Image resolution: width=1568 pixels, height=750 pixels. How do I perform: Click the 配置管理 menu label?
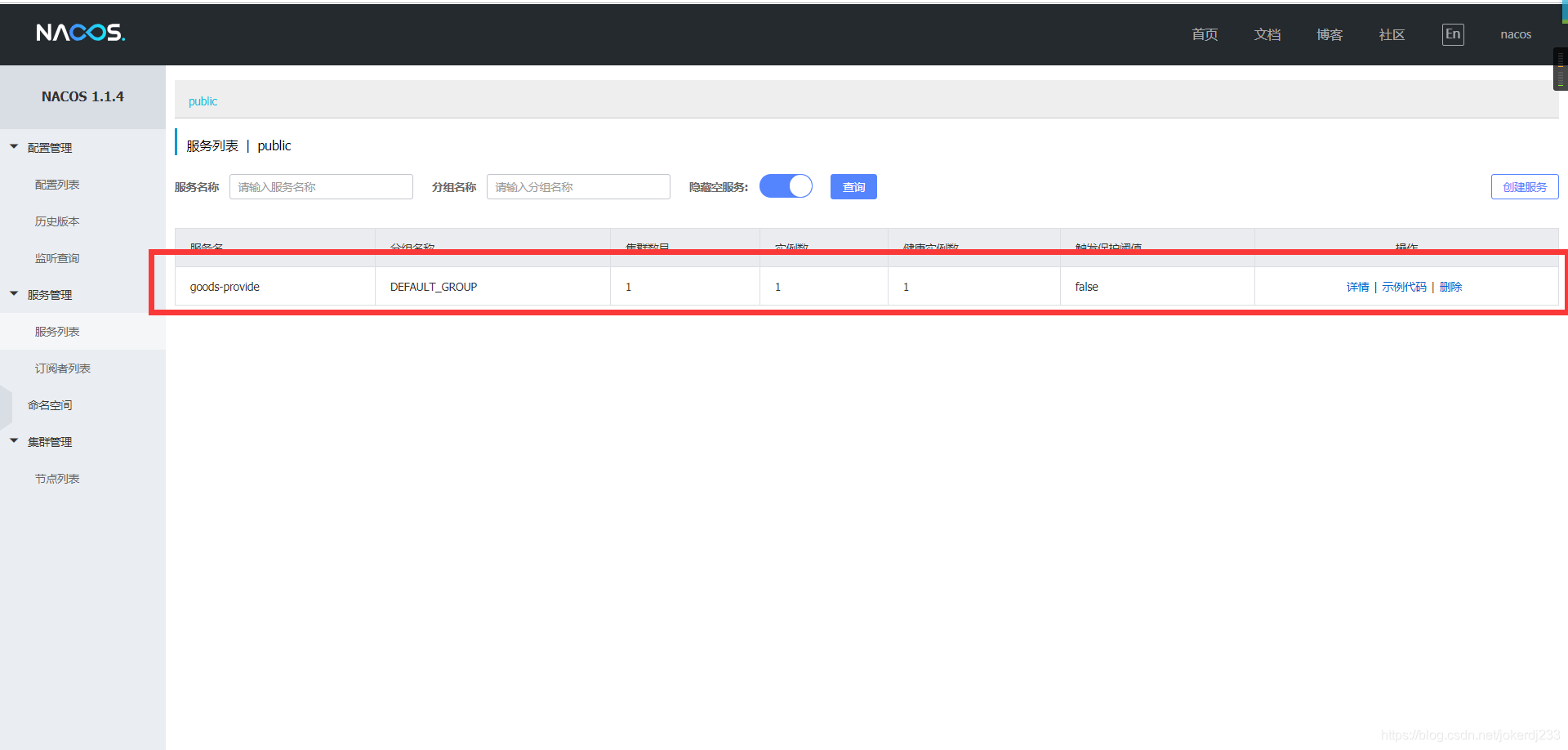pyautogui.click(x=50, y=148)
